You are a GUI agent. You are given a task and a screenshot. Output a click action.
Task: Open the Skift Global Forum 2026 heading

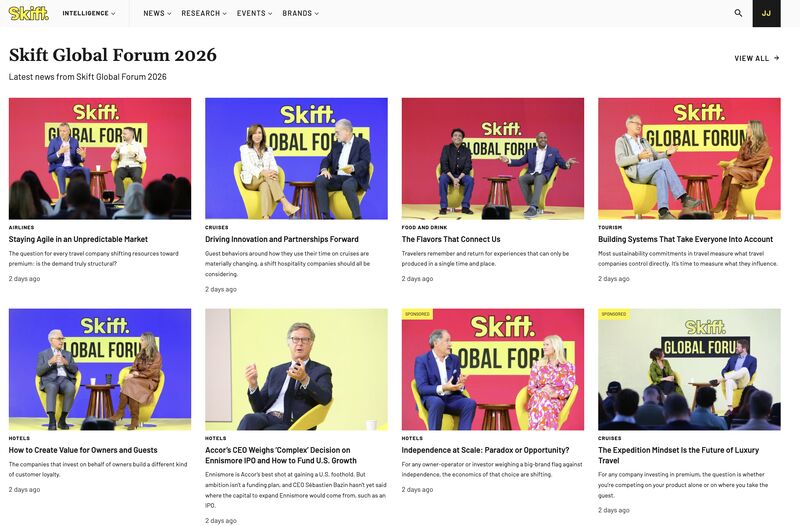(113, 55)
